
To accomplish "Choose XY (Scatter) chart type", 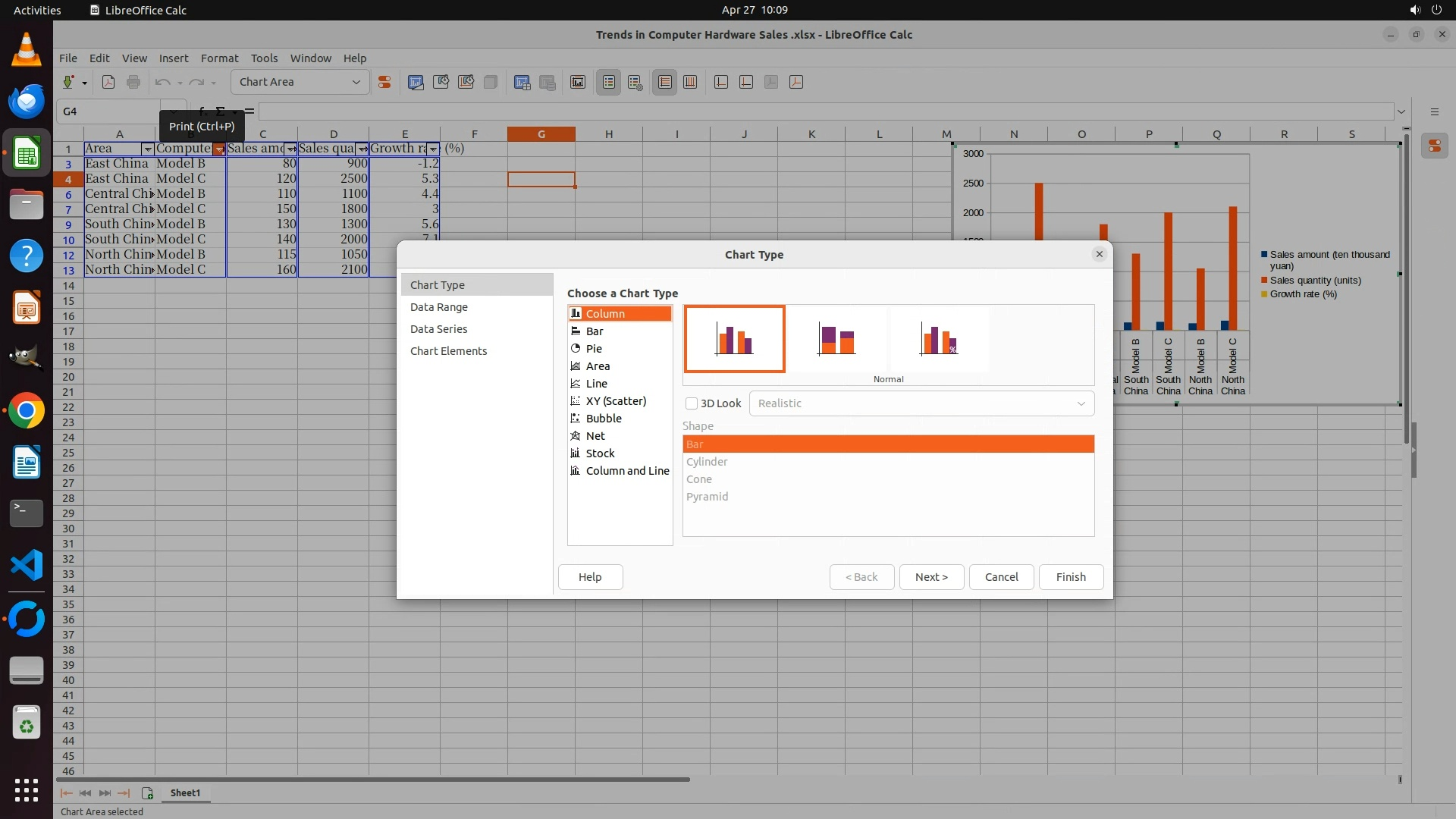I will pos(616,401).
